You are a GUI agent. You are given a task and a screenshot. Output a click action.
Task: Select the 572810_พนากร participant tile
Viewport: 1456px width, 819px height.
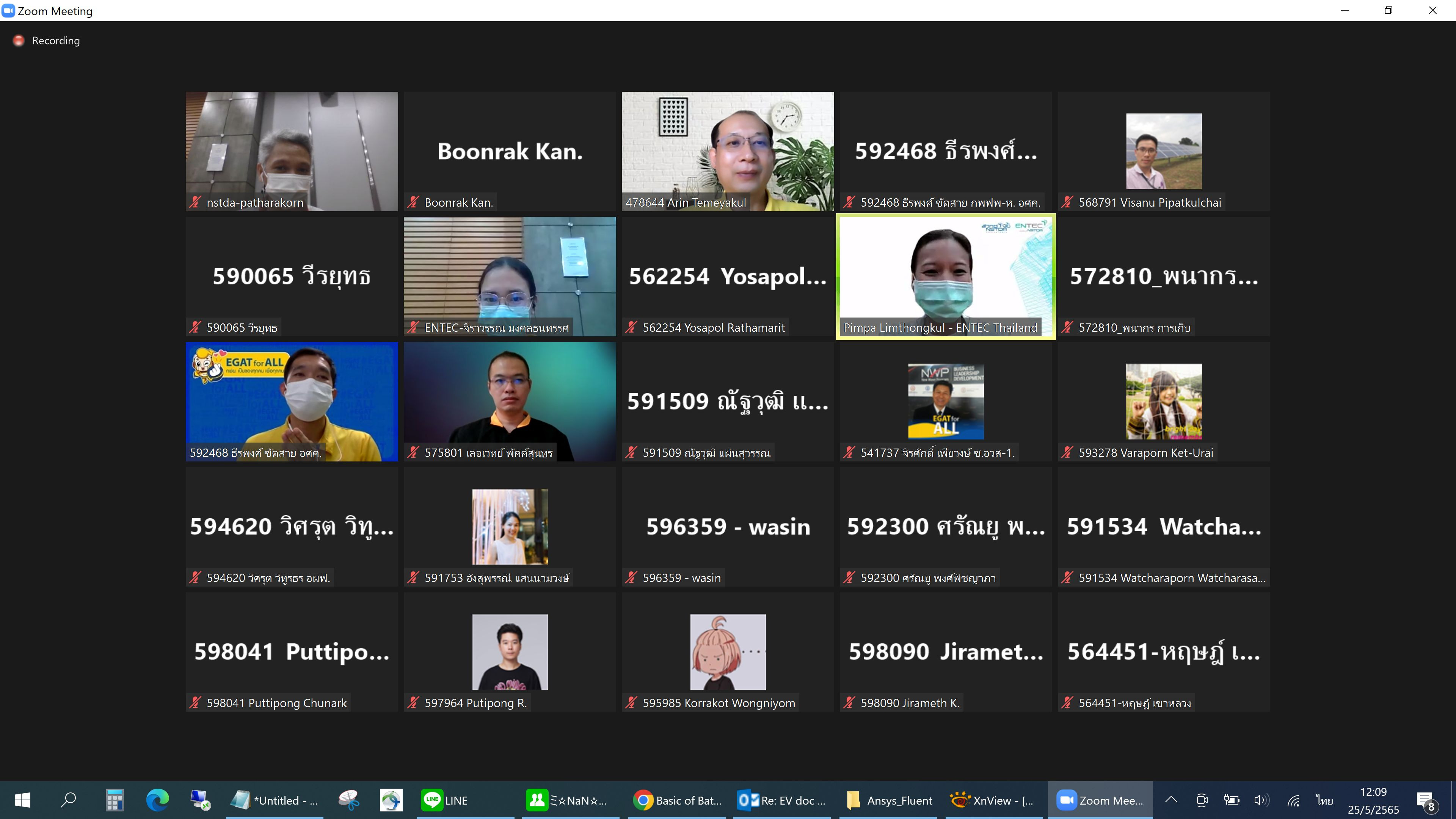coord(1164,277)
